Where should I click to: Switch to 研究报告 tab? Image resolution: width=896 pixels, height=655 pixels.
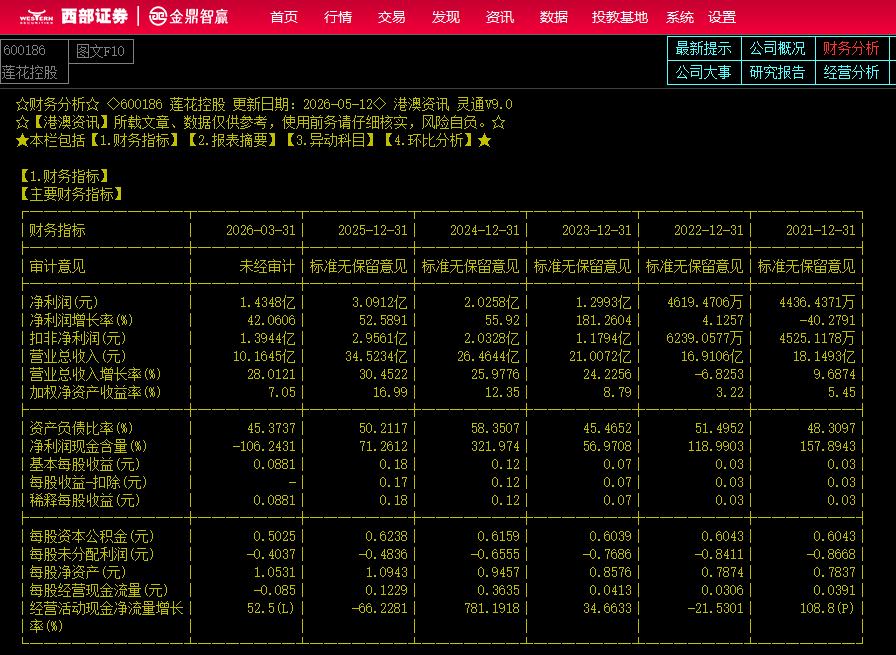[778, 73]
